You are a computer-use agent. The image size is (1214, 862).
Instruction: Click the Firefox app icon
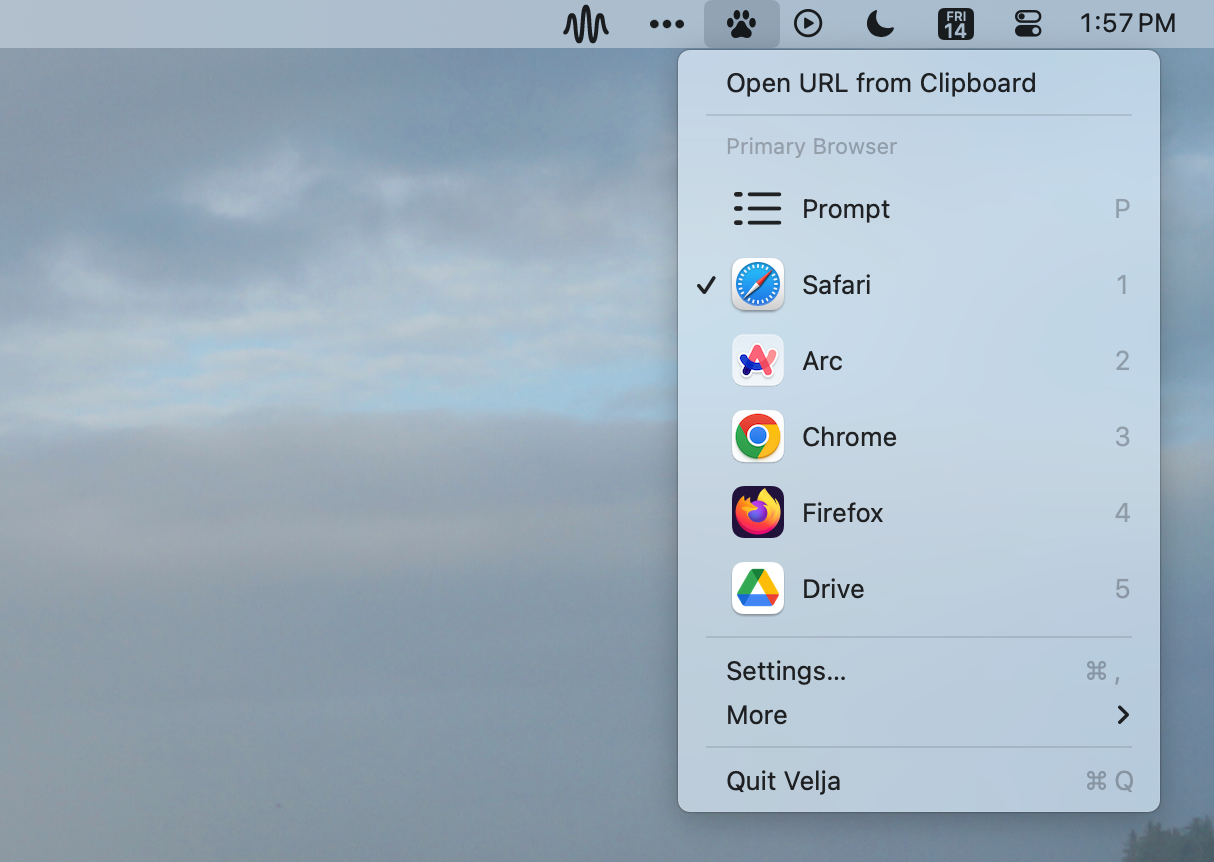click(x=758, y=513)
